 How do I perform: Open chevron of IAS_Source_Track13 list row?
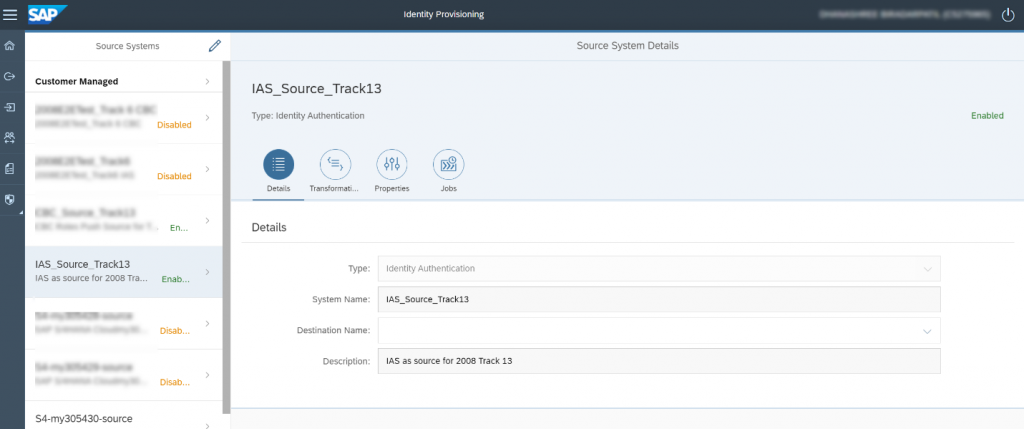pos(208,272)
